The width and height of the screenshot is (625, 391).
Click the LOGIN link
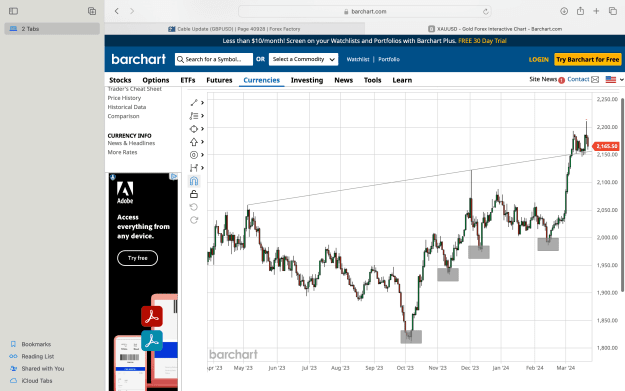click(539, 59)
